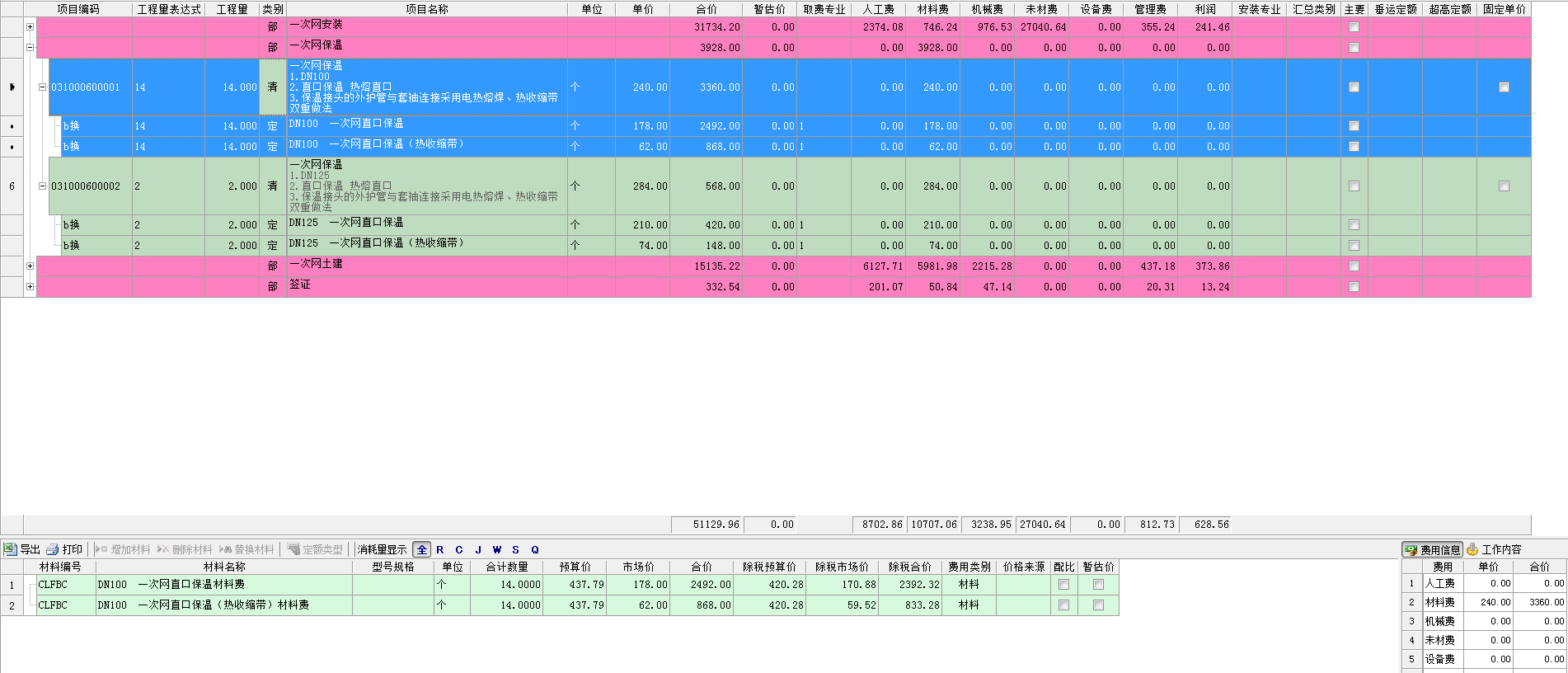Click the 导出 export icon button
This screenshot has width=1568, height=673.
[22, 549]
